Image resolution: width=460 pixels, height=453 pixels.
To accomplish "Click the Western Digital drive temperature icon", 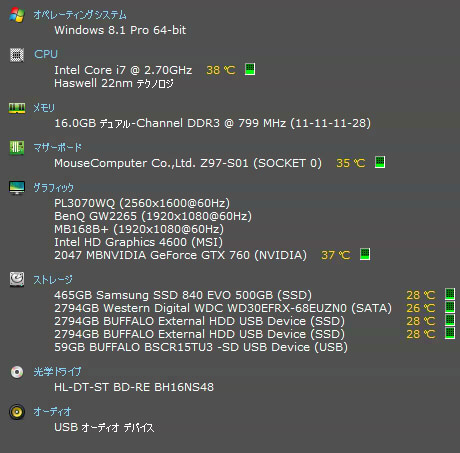I will 450,307.
